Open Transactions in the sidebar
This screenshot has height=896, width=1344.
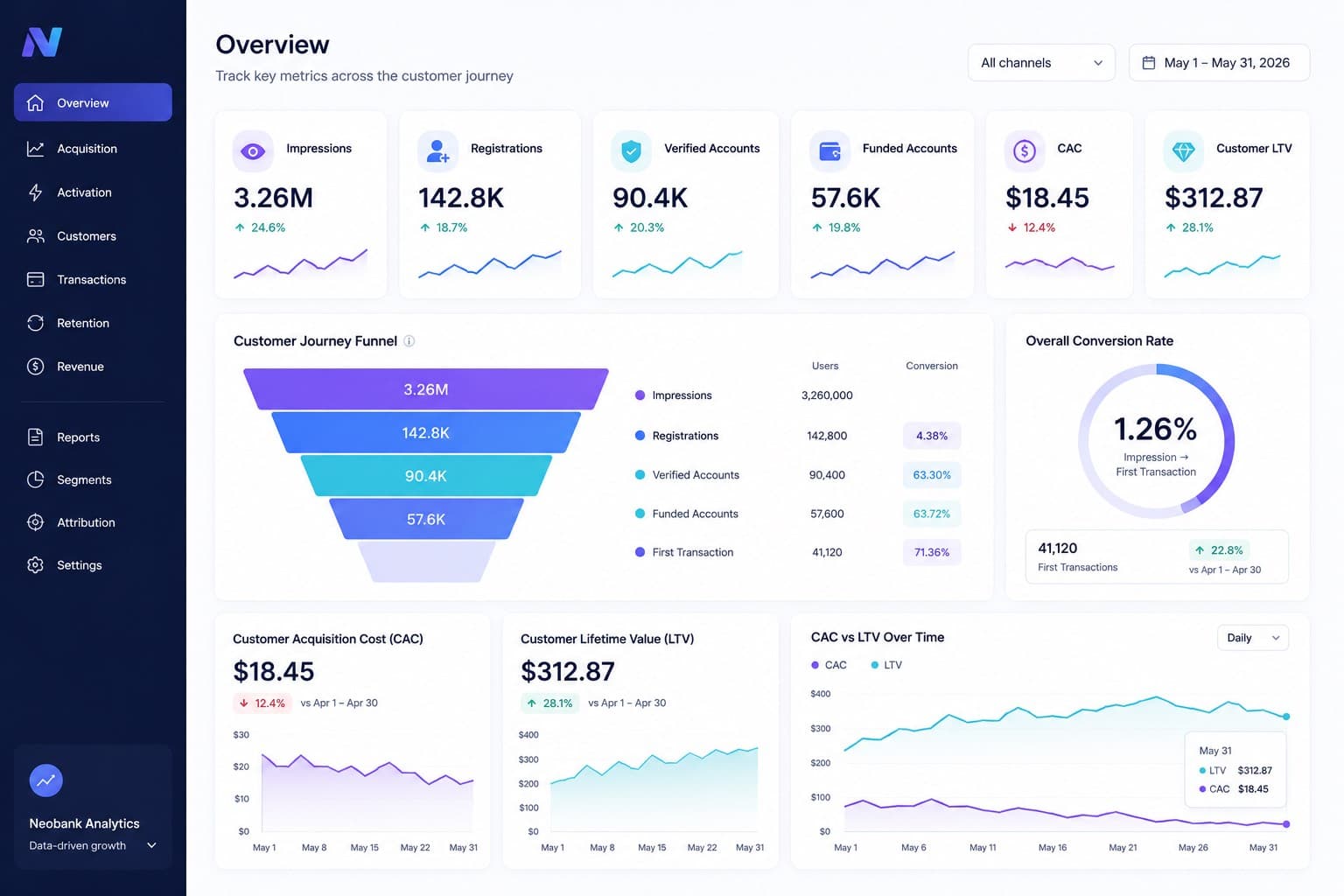[x=93, y=279]
